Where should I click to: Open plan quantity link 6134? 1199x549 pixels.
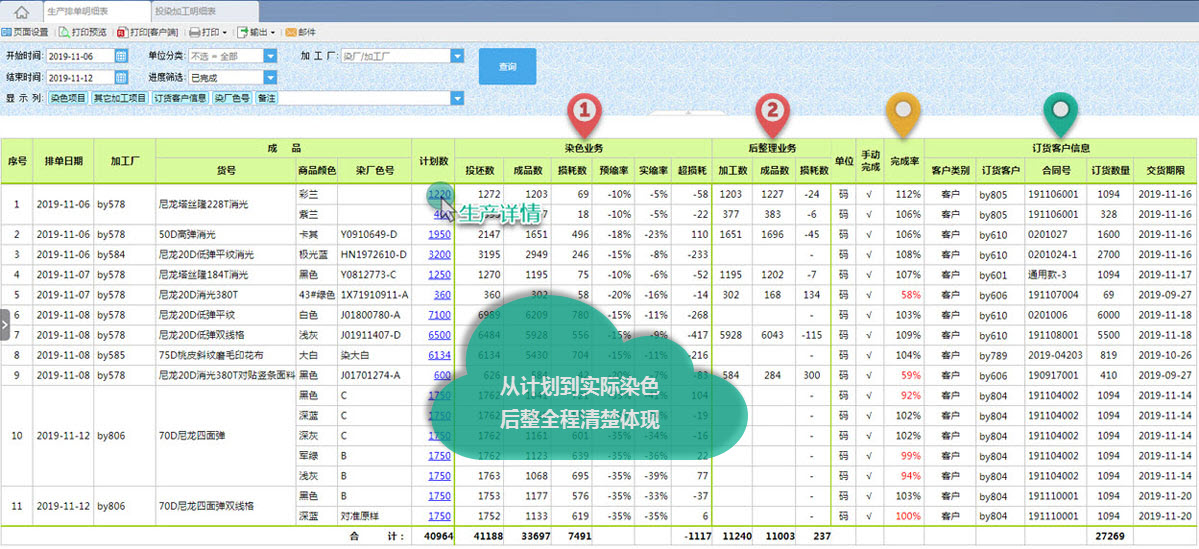(439, 355)
